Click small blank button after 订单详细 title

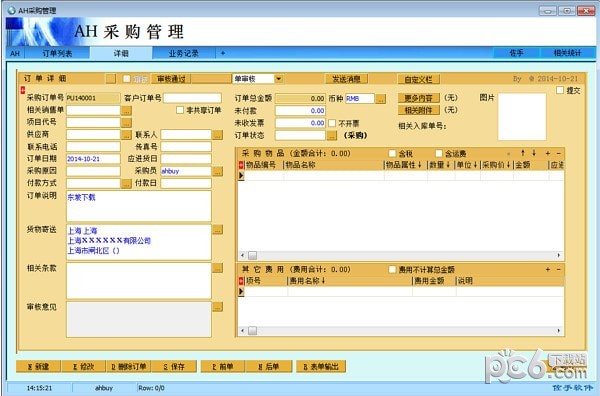click(x=111, y=79)
